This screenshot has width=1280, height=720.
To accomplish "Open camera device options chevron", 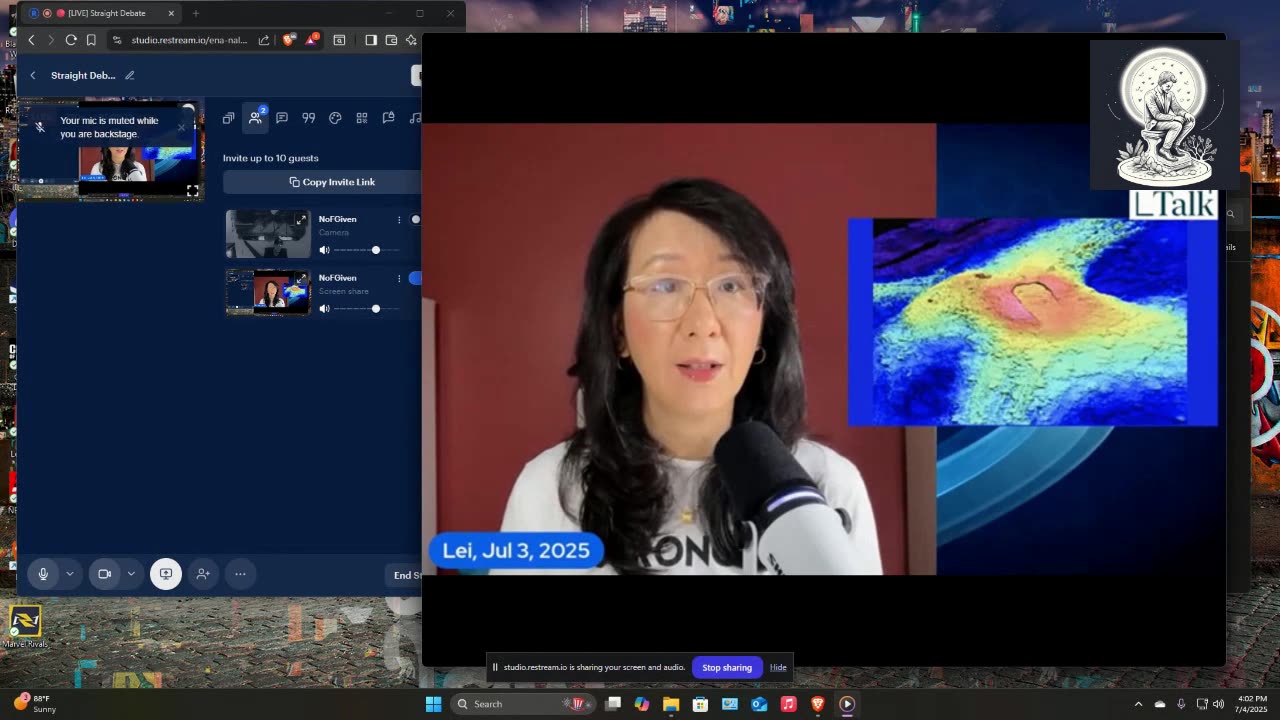I will [131, 574].
